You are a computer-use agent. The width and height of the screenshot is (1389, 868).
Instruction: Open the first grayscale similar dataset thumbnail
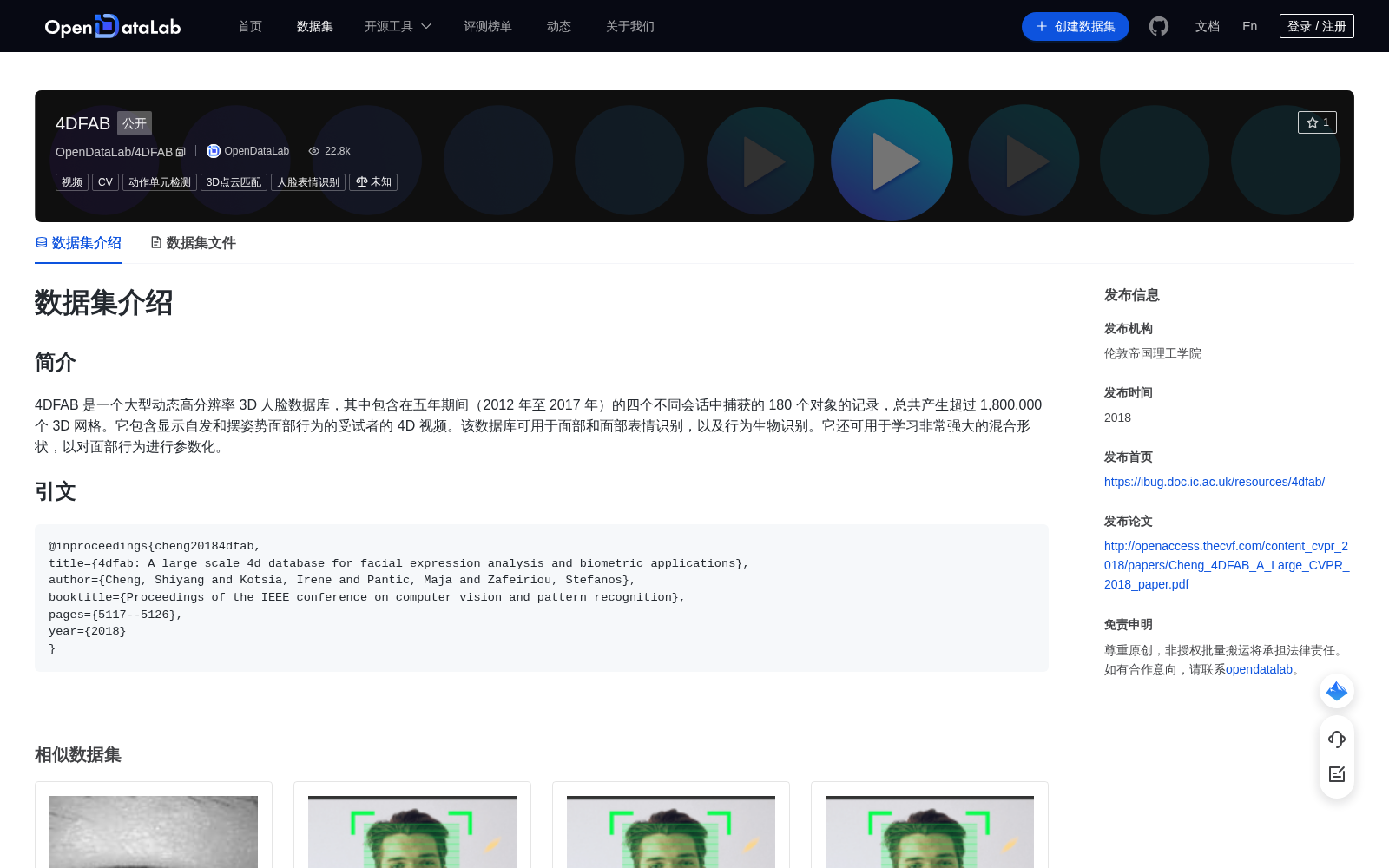pyautogui.click(x=154, y=832)
